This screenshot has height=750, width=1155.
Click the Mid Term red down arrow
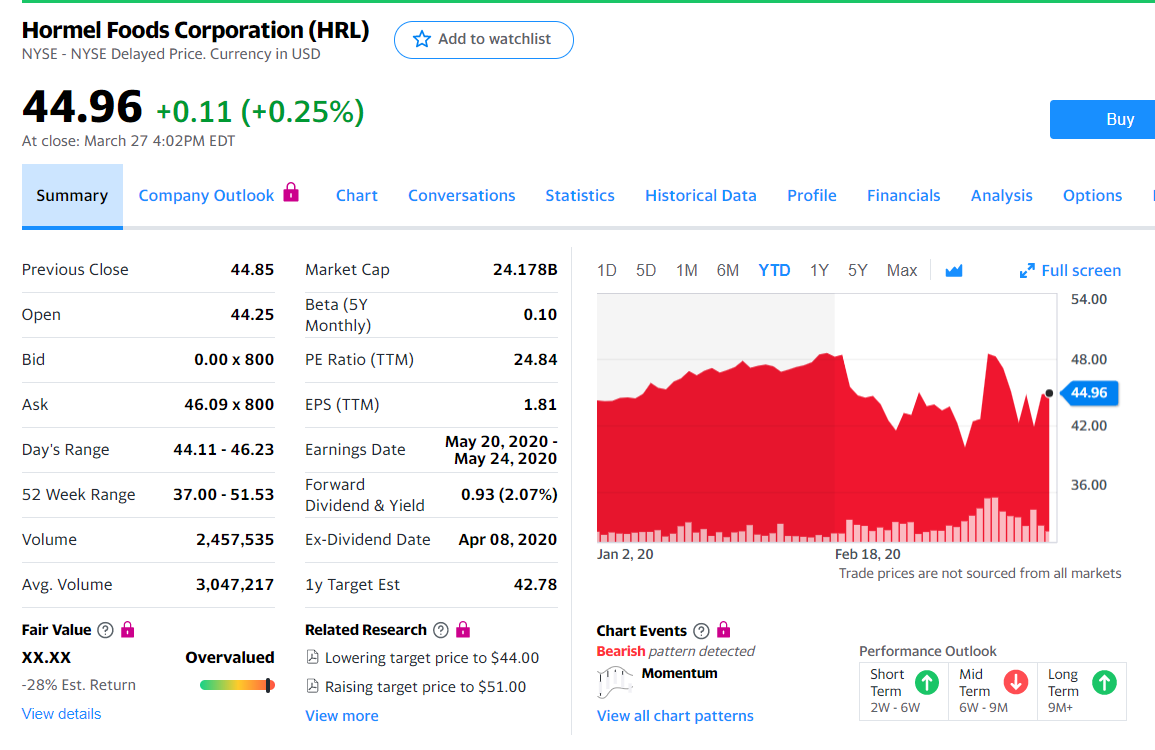(x=1015, y=683)
